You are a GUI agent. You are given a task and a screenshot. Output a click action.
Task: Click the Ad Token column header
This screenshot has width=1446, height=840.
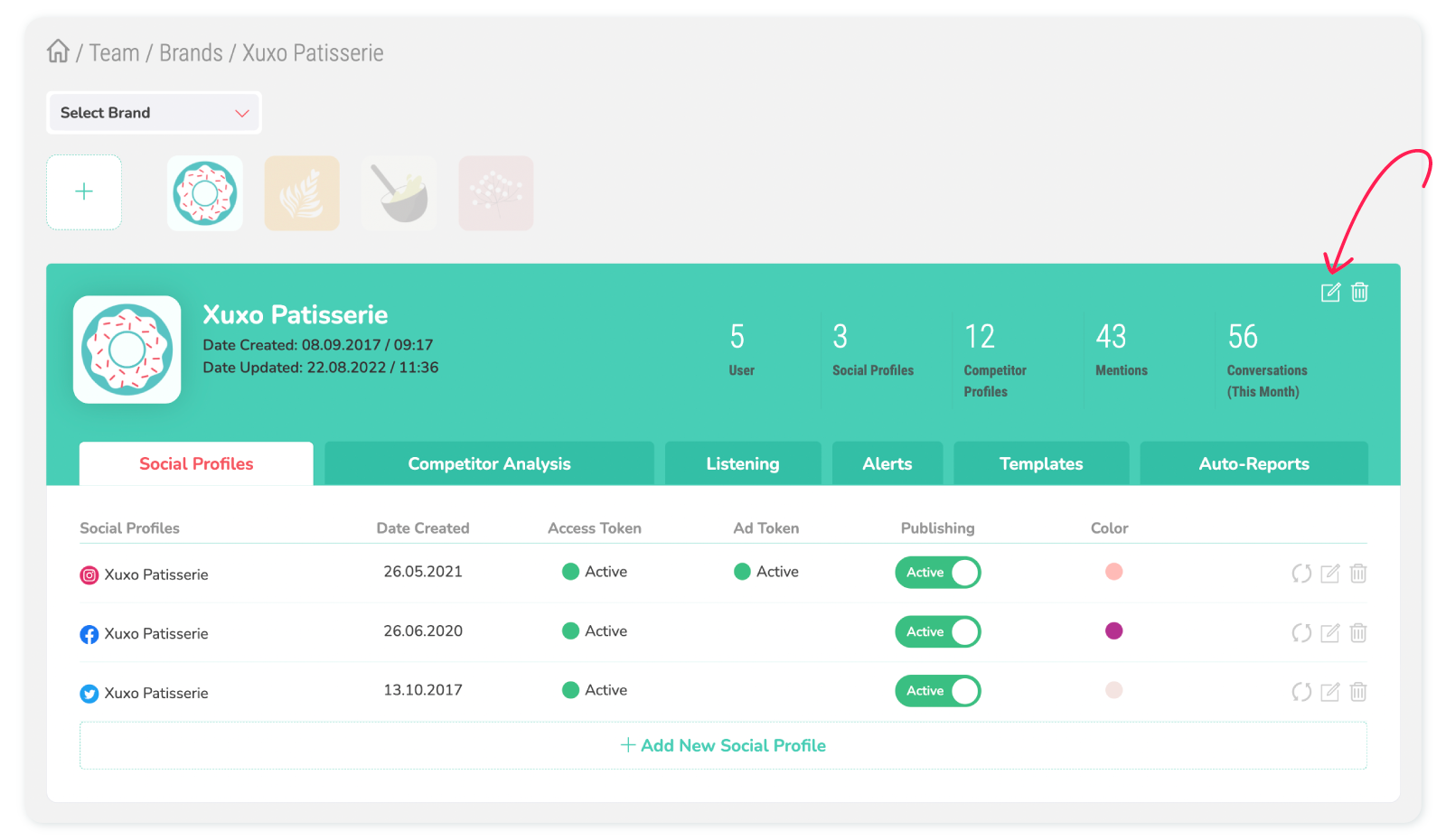[766, 528]
